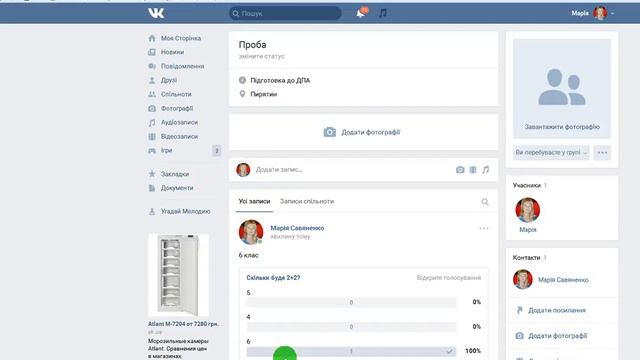Expand Ви перебуваєте у групі dropdown
640x360 pixels.
[551, 152]
